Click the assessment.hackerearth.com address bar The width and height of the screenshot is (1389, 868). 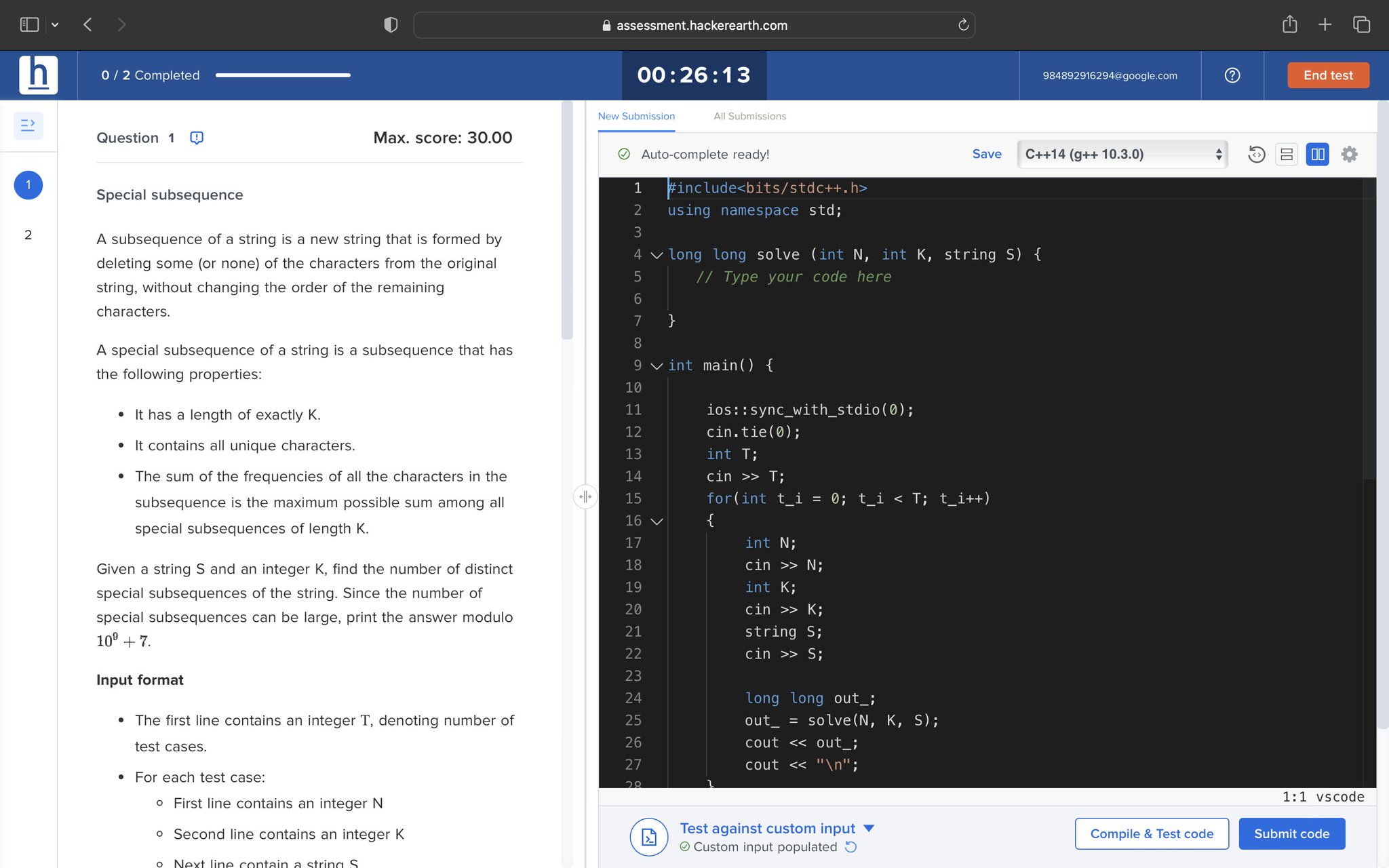(694, 25)
